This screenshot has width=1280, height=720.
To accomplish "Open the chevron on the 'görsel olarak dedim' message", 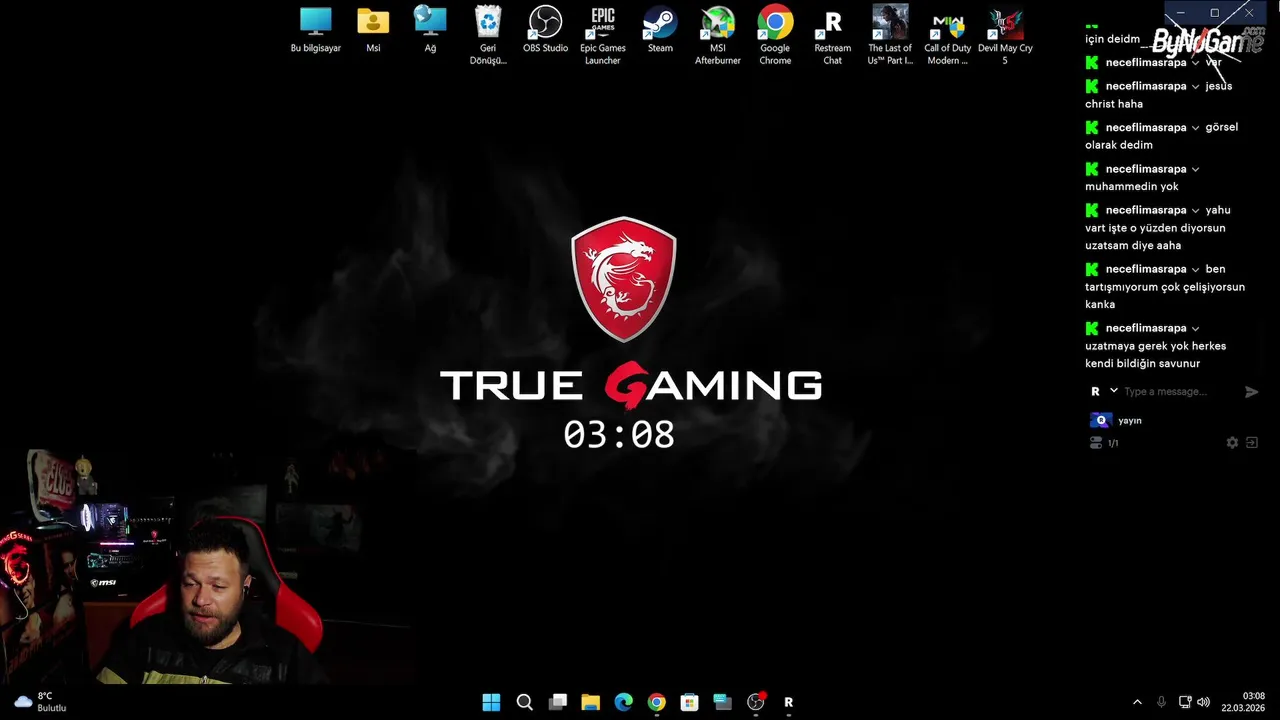I will coord(1195,128).
